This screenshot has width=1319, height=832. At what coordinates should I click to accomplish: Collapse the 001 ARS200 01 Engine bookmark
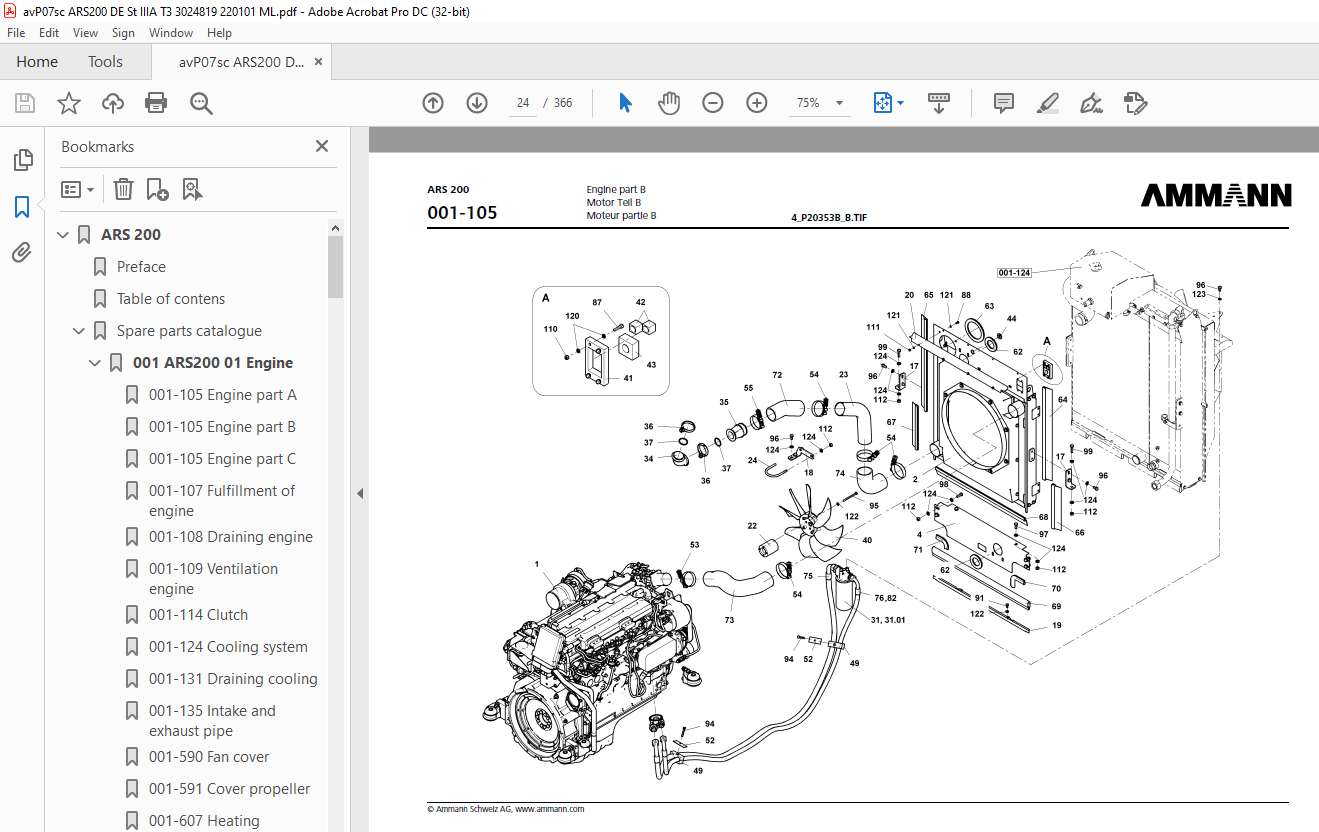pyautogui.click(x=95, y=363)
